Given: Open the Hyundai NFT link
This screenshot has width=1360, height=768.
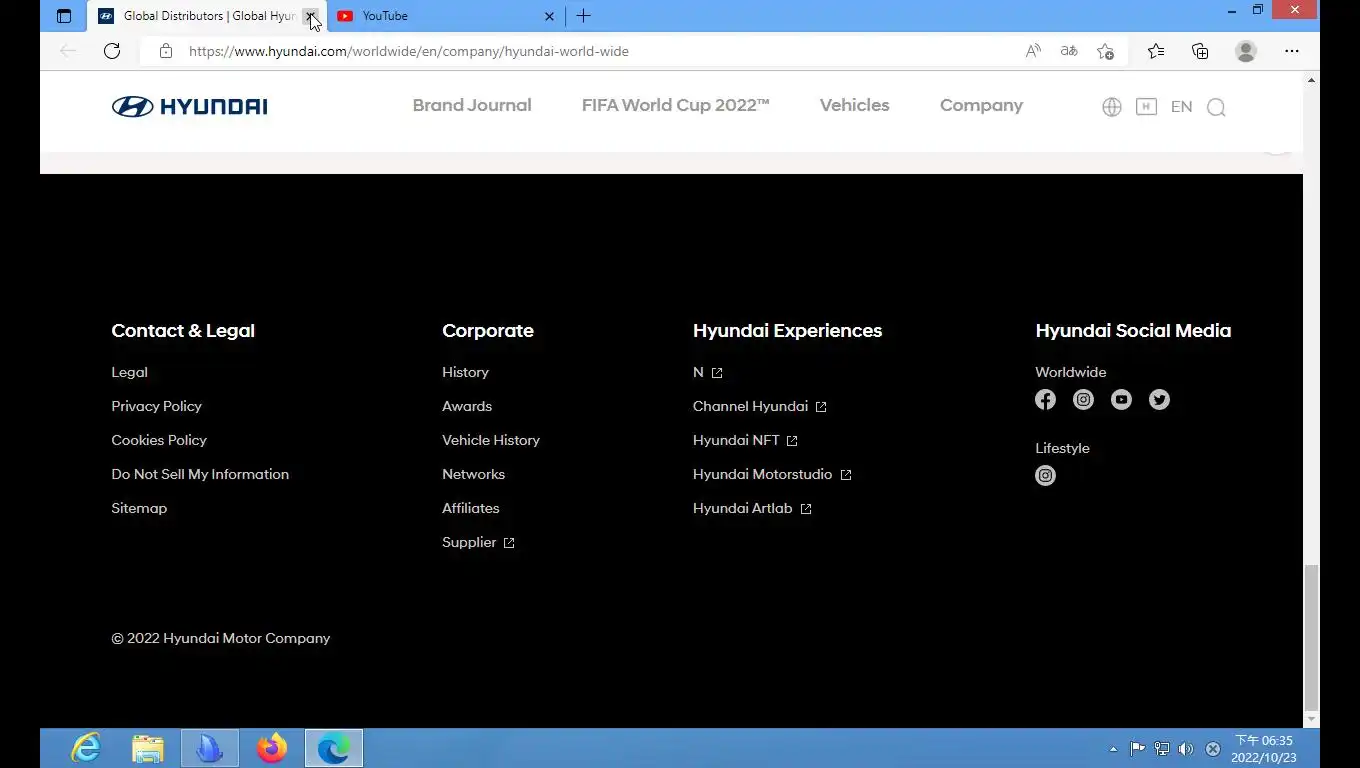Looking at the screenshot, I should point(745,440).
